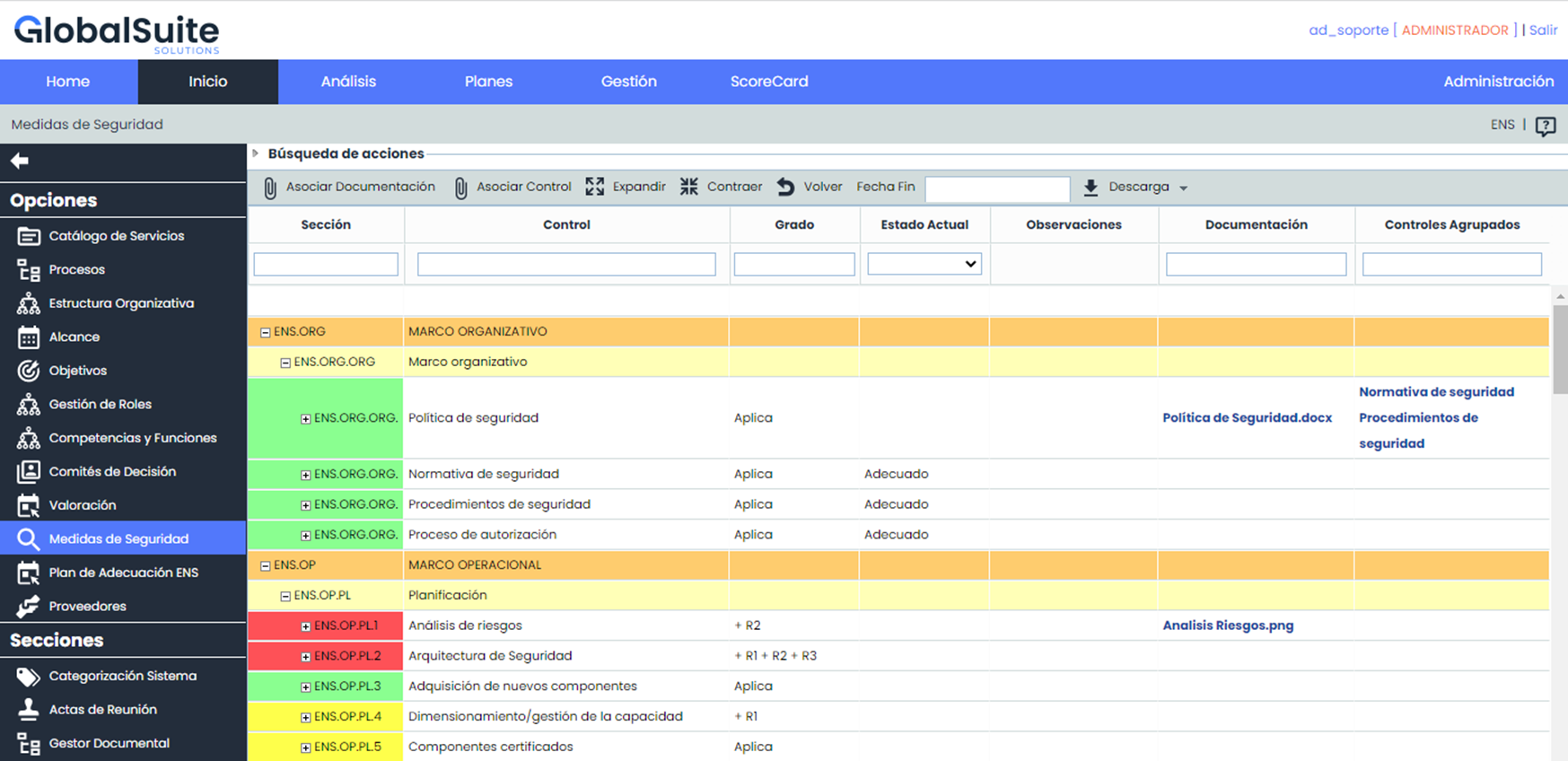This screenshot has width=1568, height=761.
Task: Open the Categorización Sistema section
Action: coord(122,676)
